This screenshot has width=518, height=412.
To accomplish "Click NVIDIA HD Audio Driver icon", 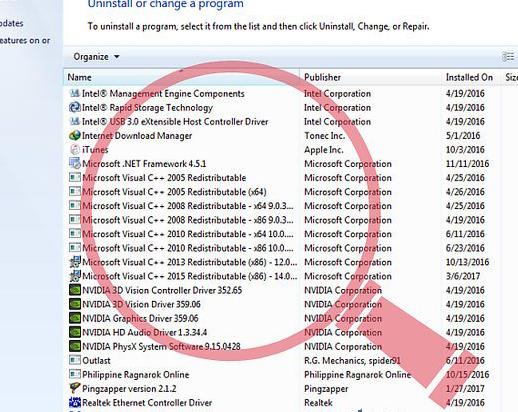I will [x=75, y=332].
